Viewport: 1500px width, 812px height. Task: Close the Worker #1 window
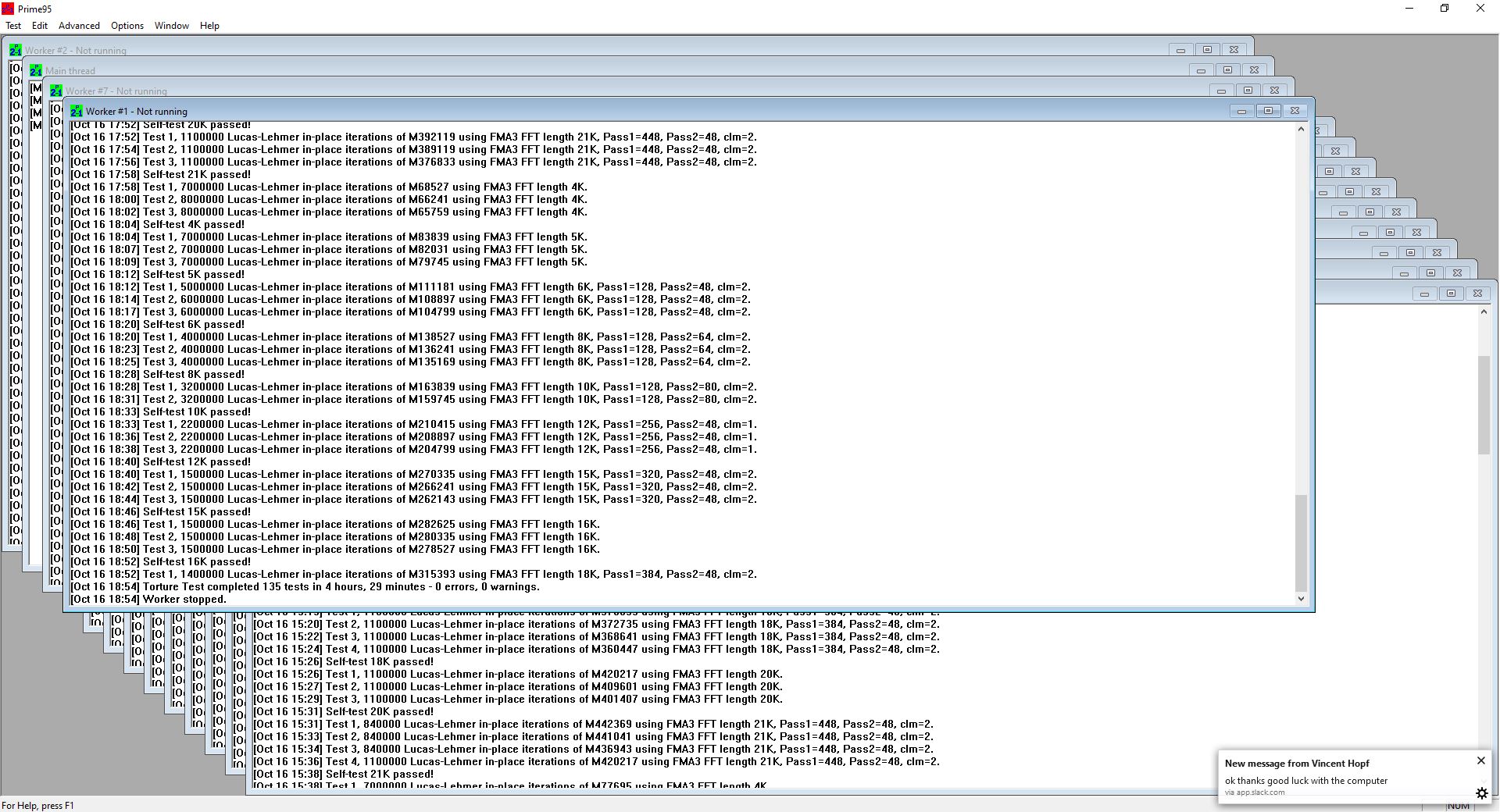tap(1295, 111)
